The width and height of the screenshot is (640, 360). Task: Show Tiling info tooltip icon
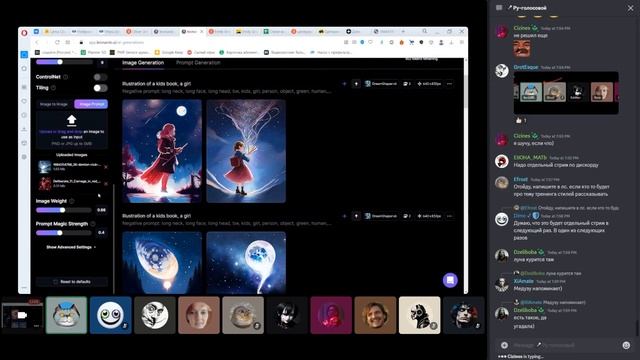coord(53,88)
